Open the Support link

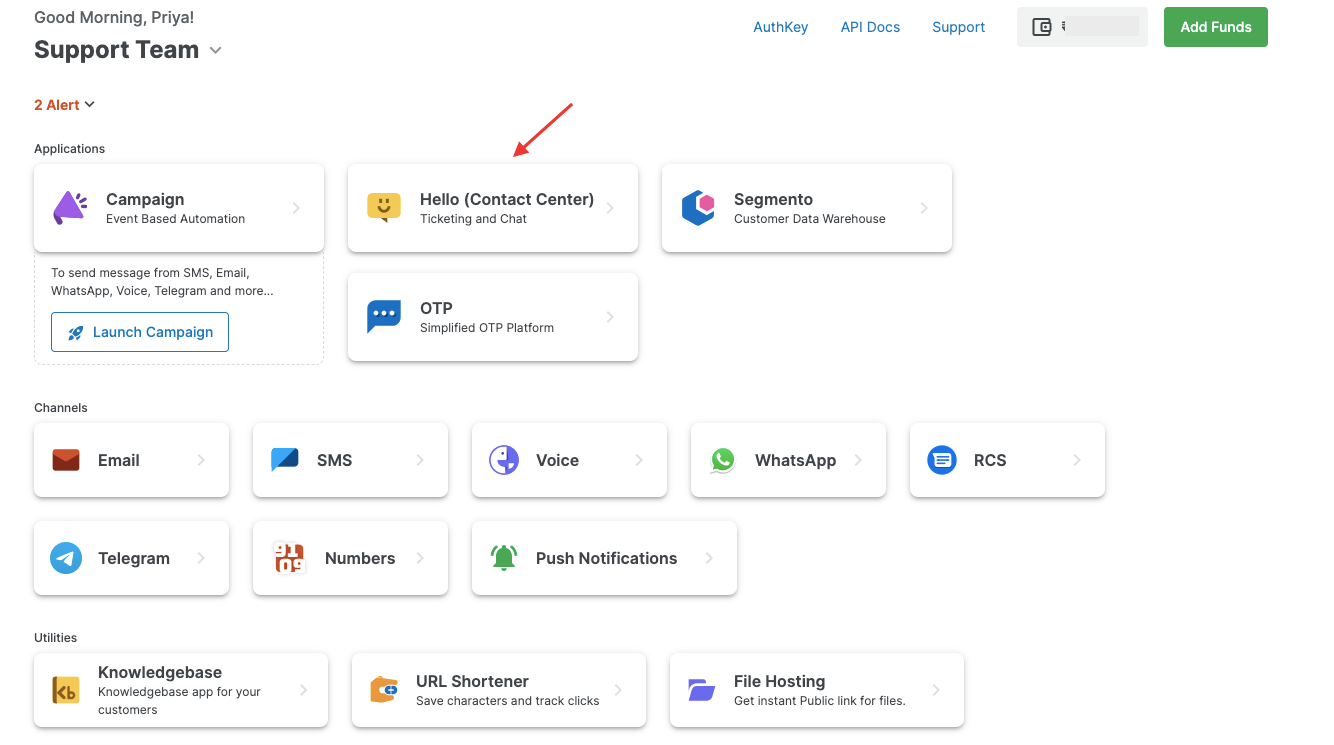(958, 27)
